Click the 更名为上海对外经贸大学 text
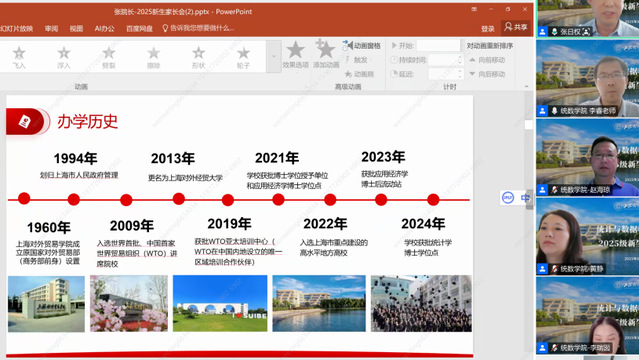This screenshot has width=639, height=360. (x=185, y=178)
